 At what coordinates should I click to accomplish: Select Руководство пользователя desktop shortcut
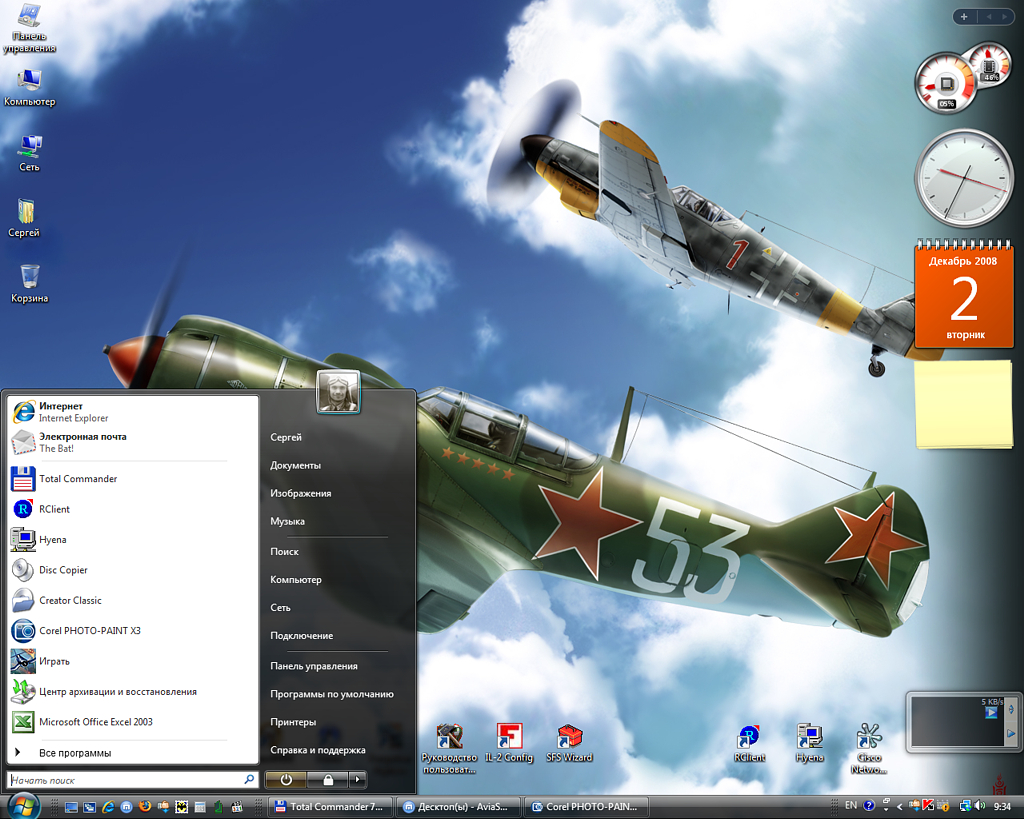[449, 748]
